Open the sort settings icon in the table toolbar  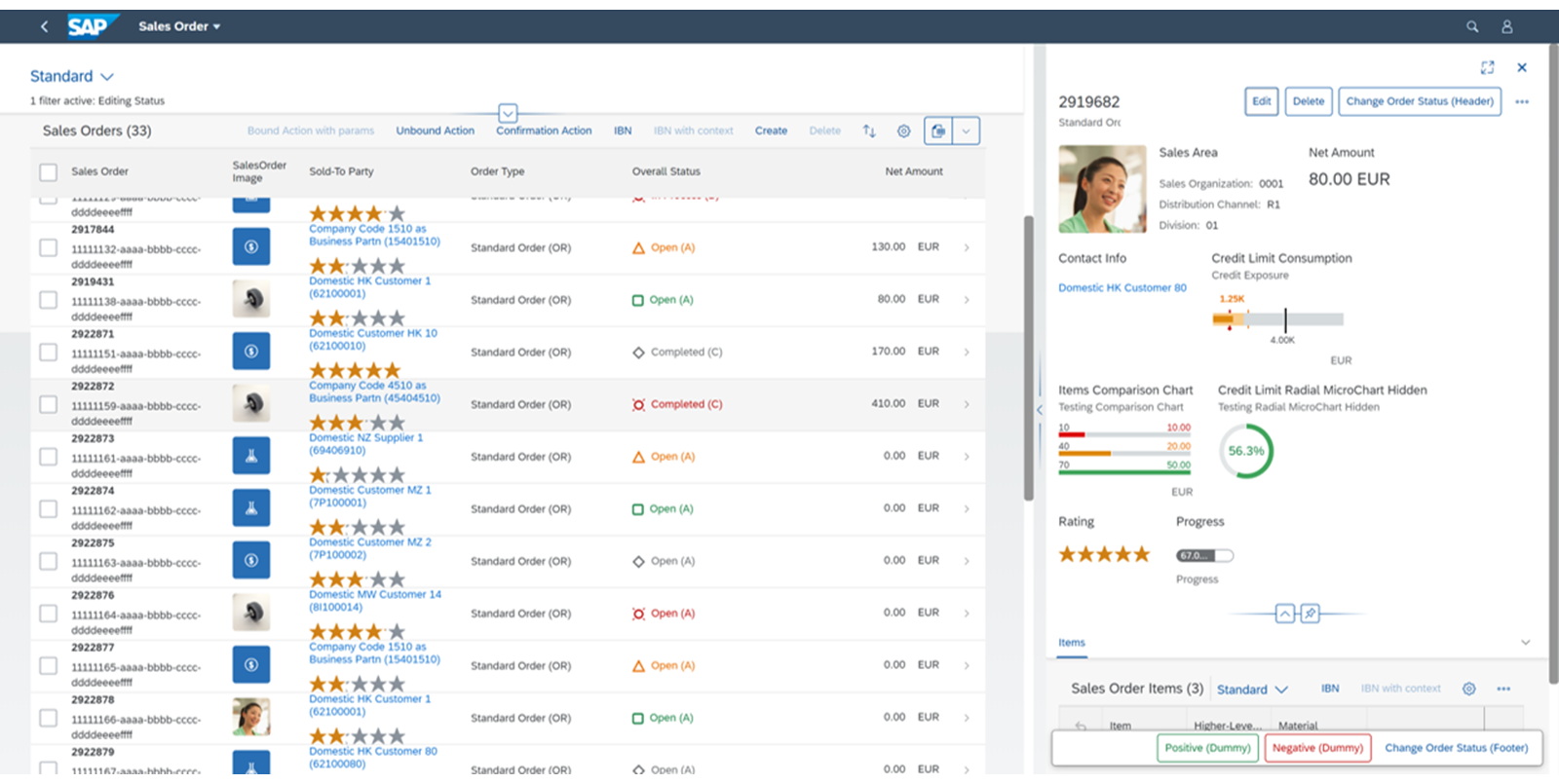click(869, 131)
